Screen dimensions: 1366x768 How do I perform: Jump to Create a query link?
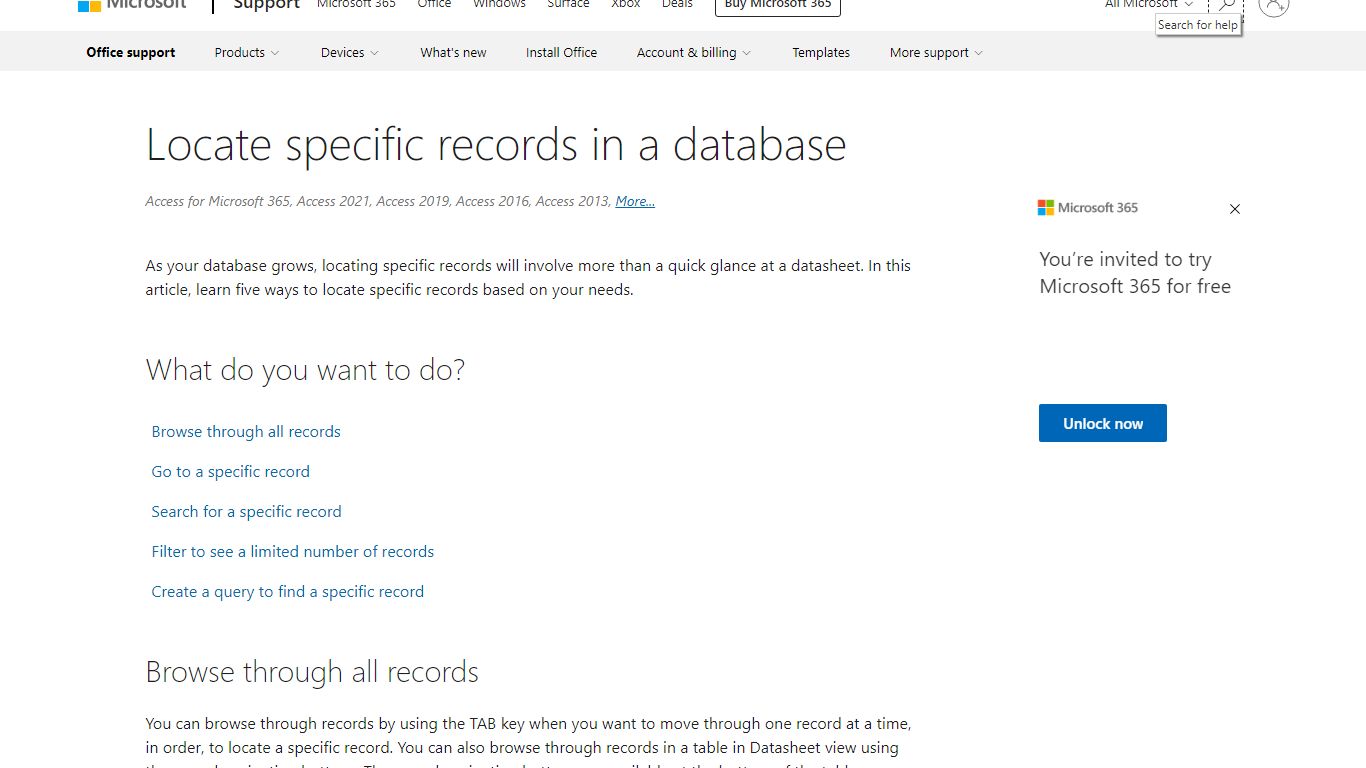288,591
